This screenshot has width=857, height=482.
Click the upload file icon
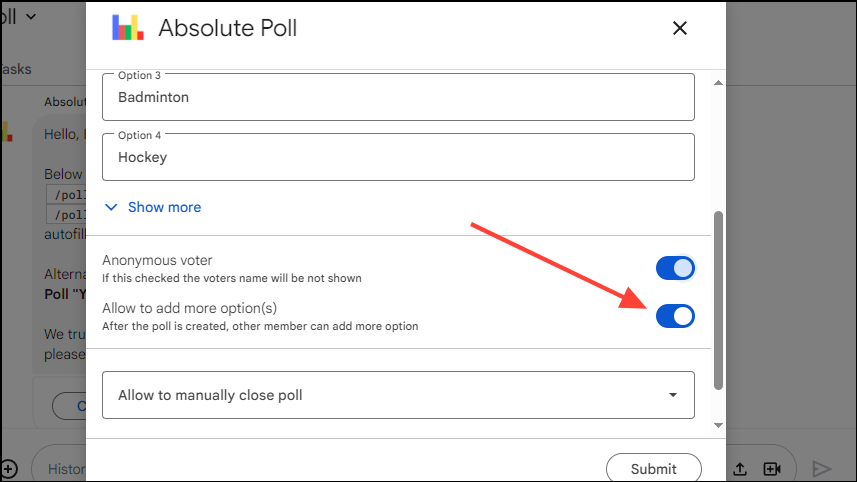[741, 468]
